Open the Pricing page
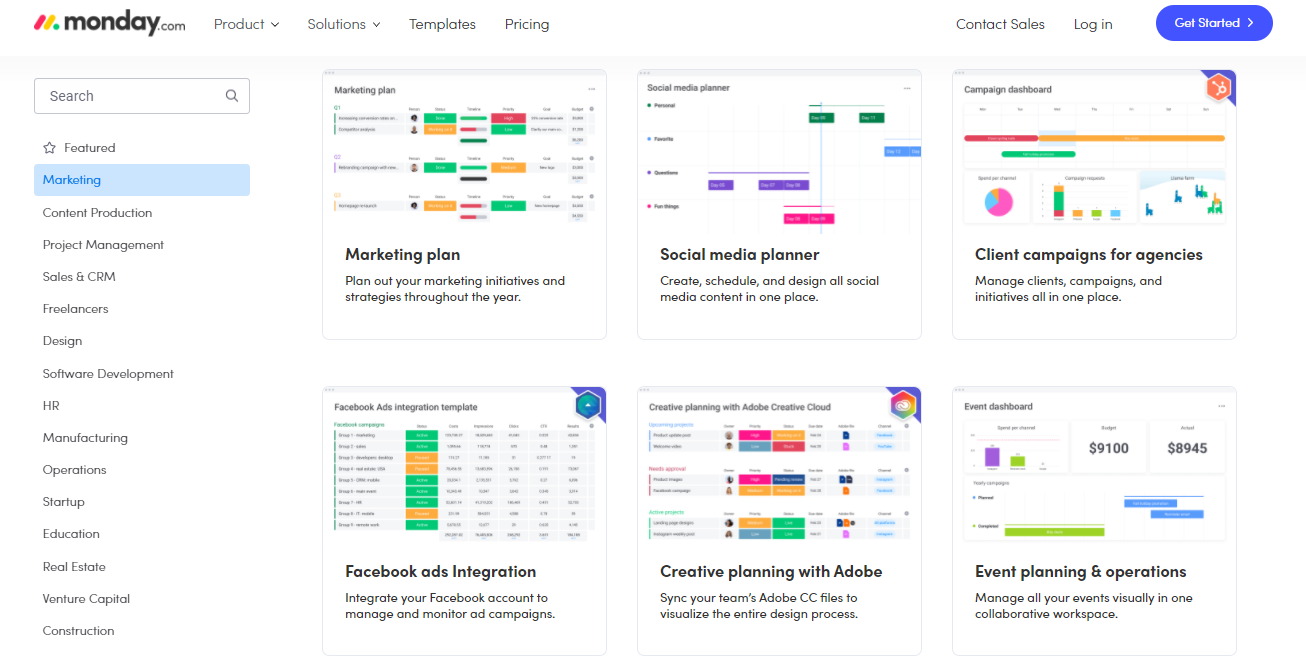The width and height of the screenshot is (1306, 665). tap(527, 24)
